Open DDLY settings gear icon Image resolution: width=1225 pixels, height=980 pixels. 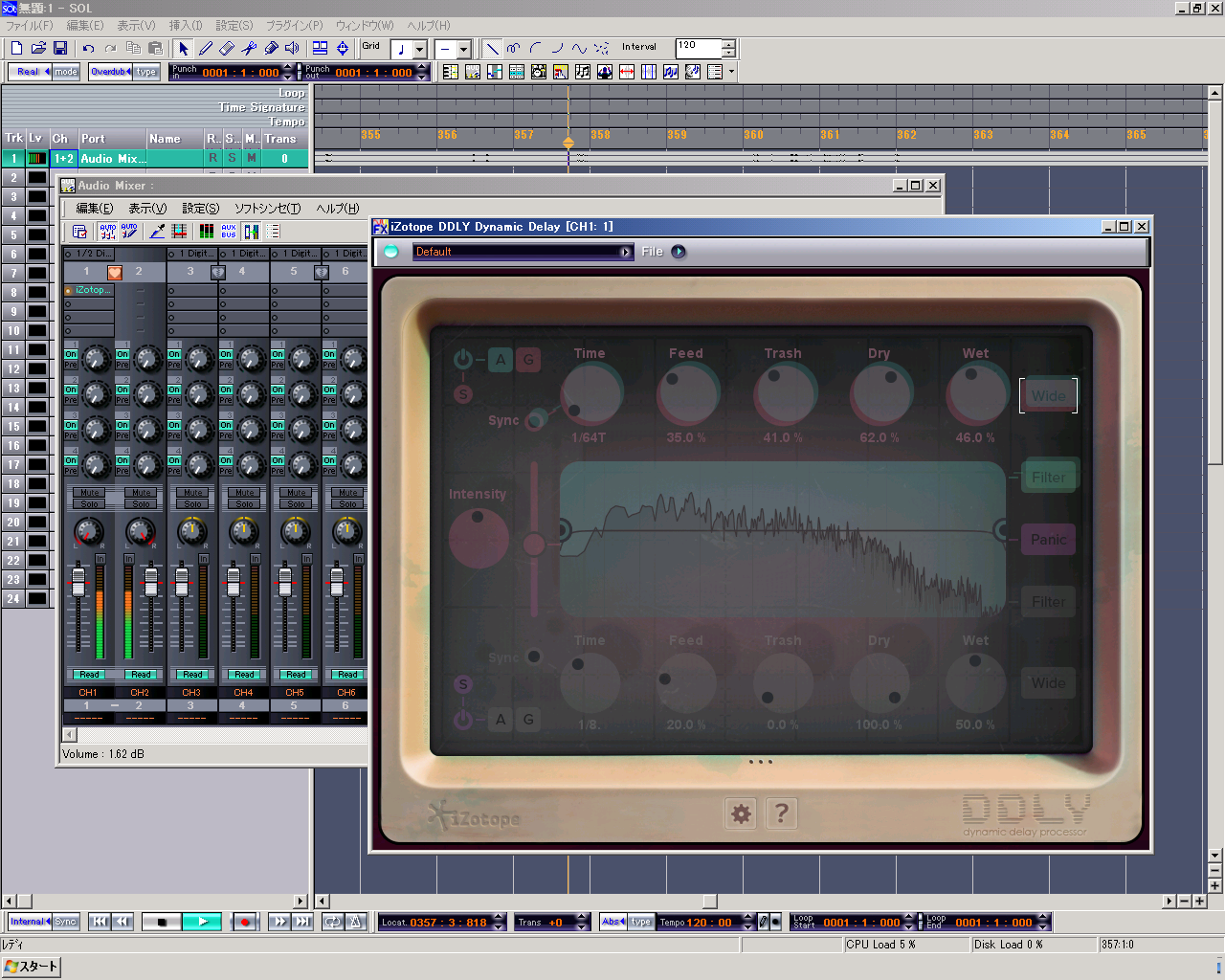click(x=741, y=813)
